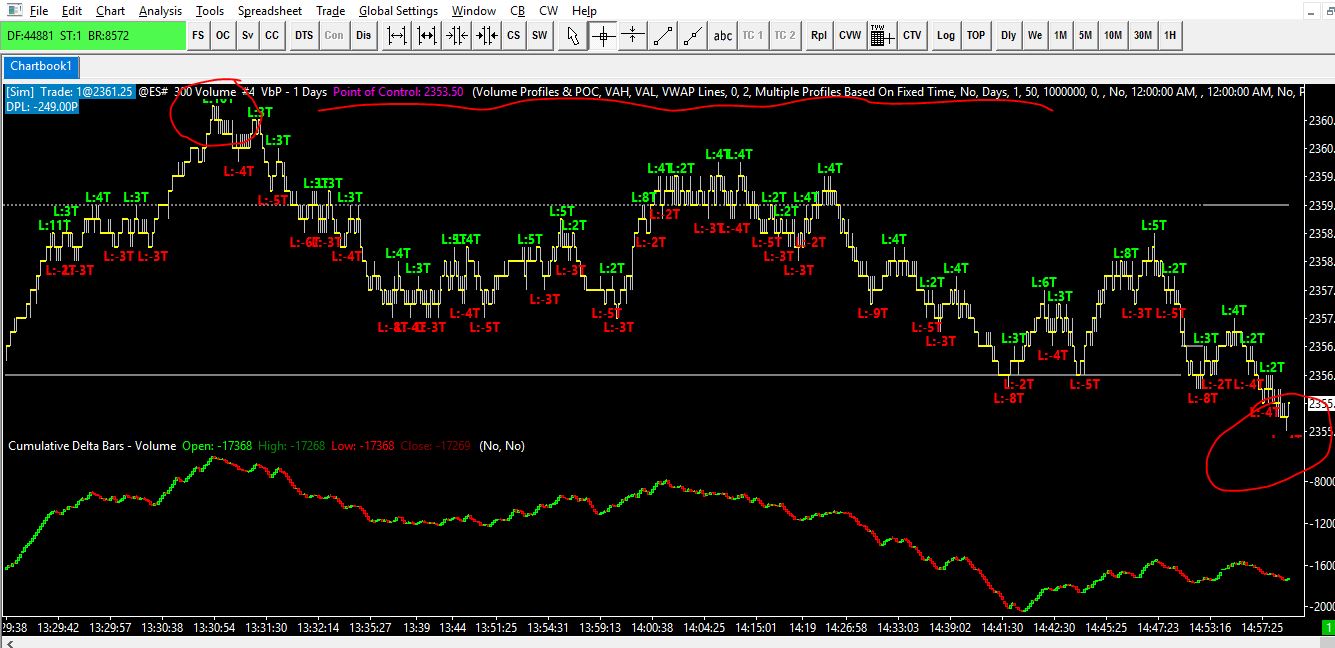Open the Help menu

(x=584, y=11)
